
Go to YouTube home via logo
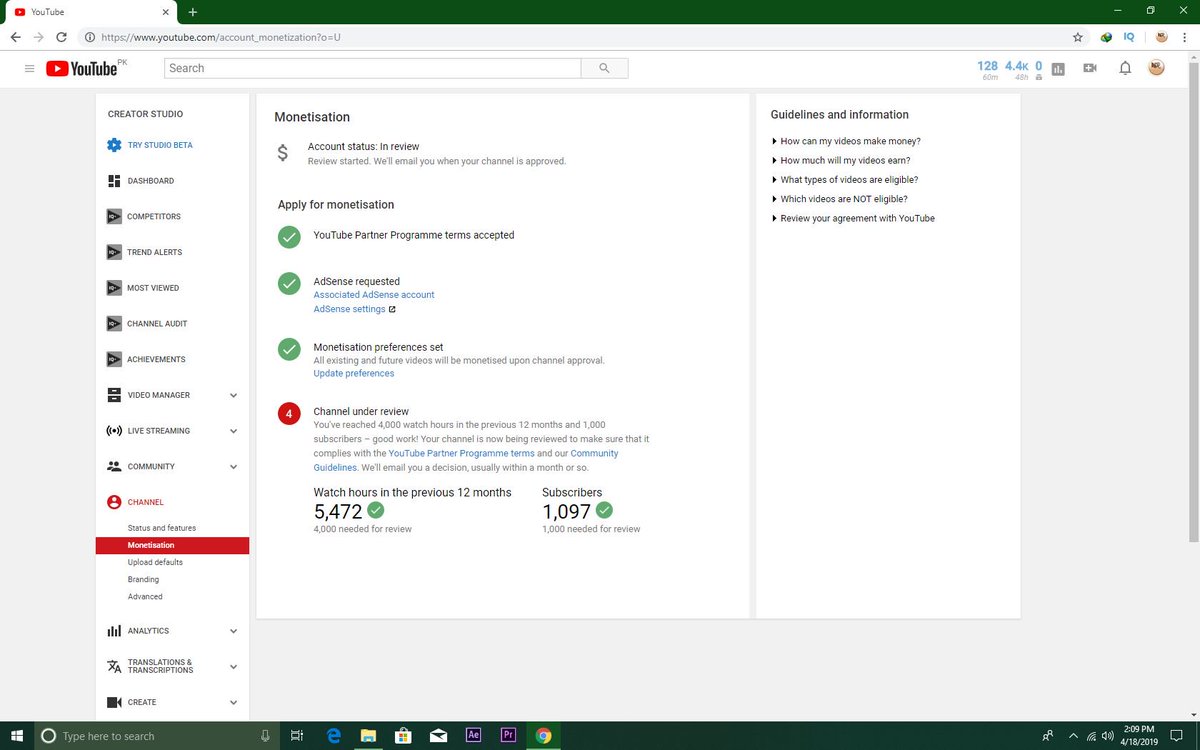click(x=81, y=68)
